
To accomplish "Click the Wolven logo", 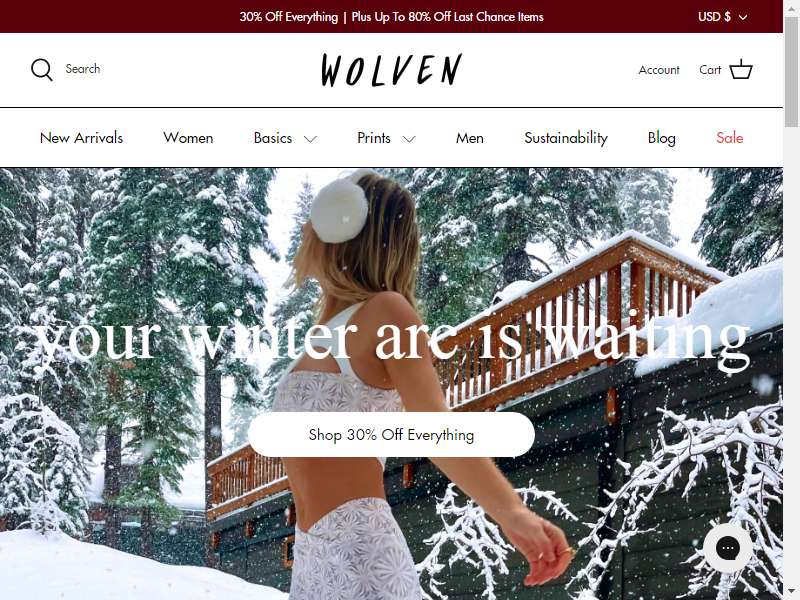I will (x=391, y=70).
